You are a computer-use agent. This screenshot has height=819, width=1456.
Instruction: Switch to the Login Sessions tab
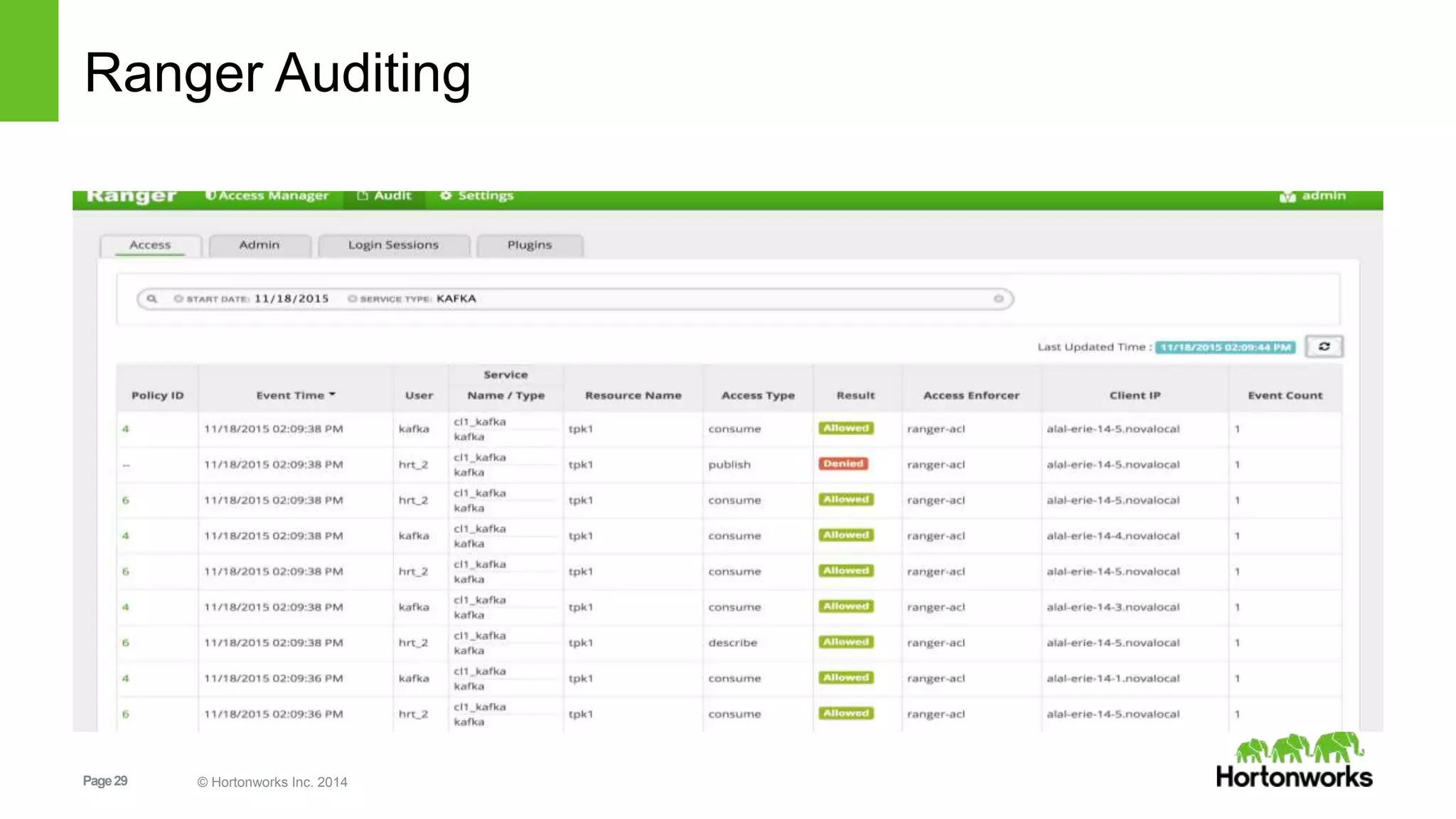(x=393, y=245)
